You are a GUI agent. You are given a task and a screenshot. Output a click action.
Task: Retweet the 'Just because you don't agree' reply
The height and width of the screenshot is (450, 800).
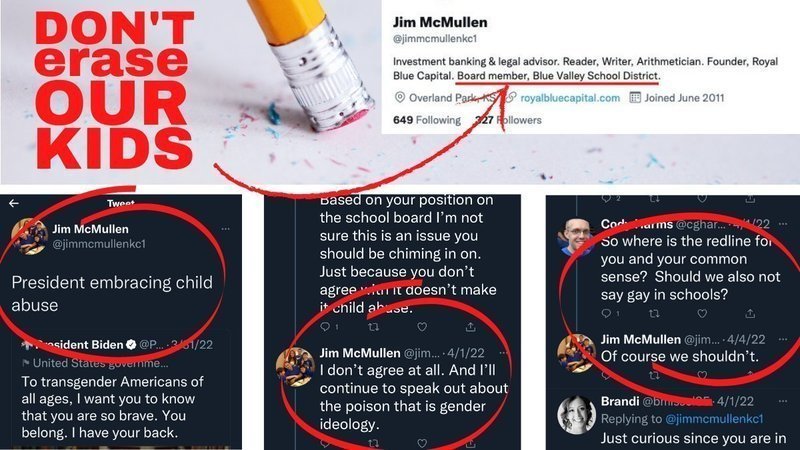pyautogui.click(x=373, y=327)
